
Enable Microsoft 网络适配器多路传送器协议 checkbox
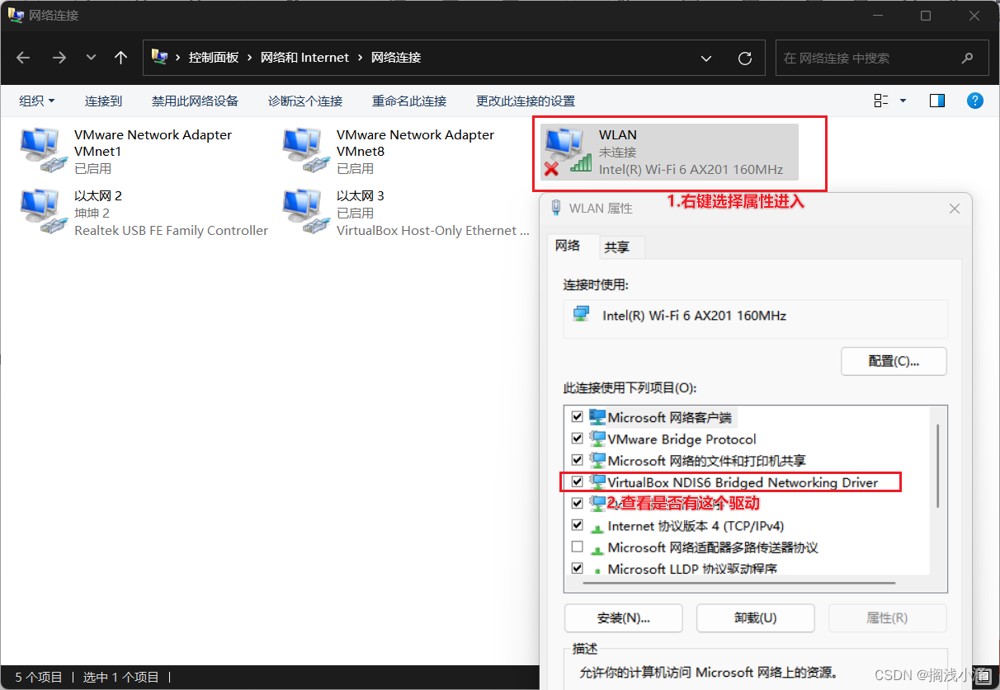click(577, 547)
